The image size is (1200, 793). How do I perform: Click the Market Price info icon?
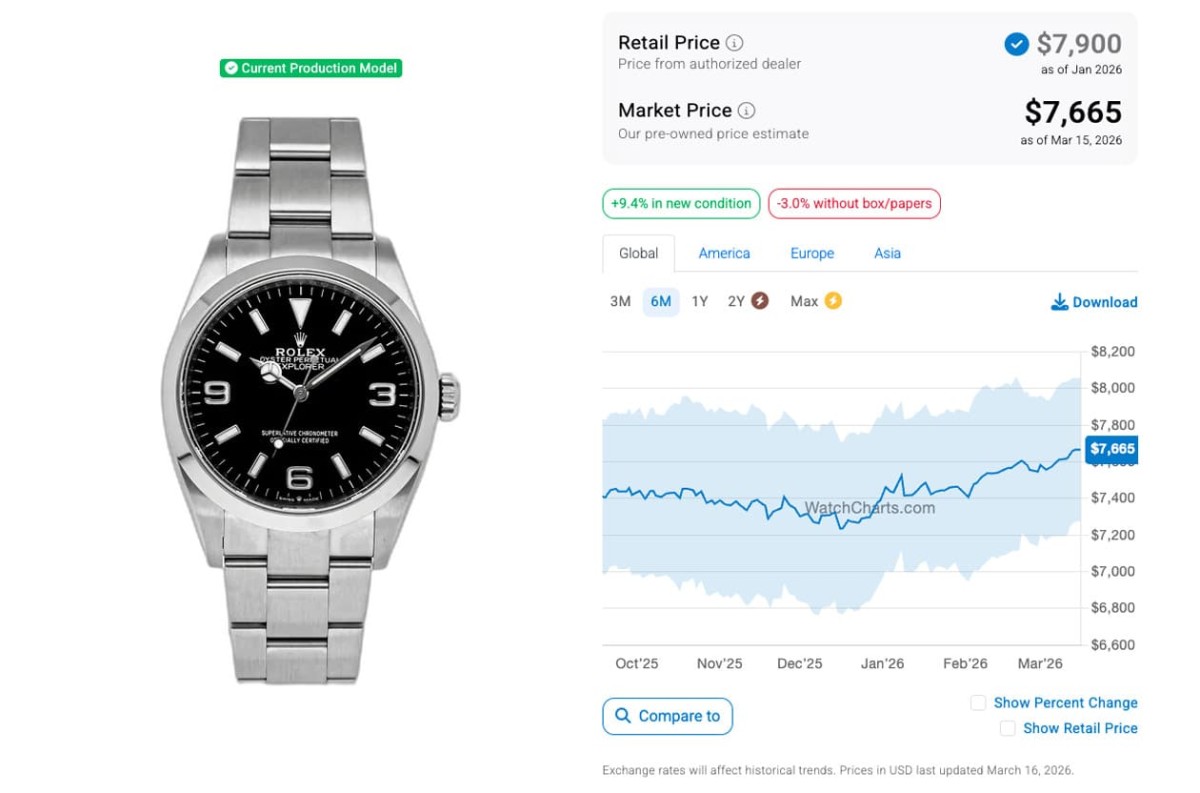click(x=747, y=111)
